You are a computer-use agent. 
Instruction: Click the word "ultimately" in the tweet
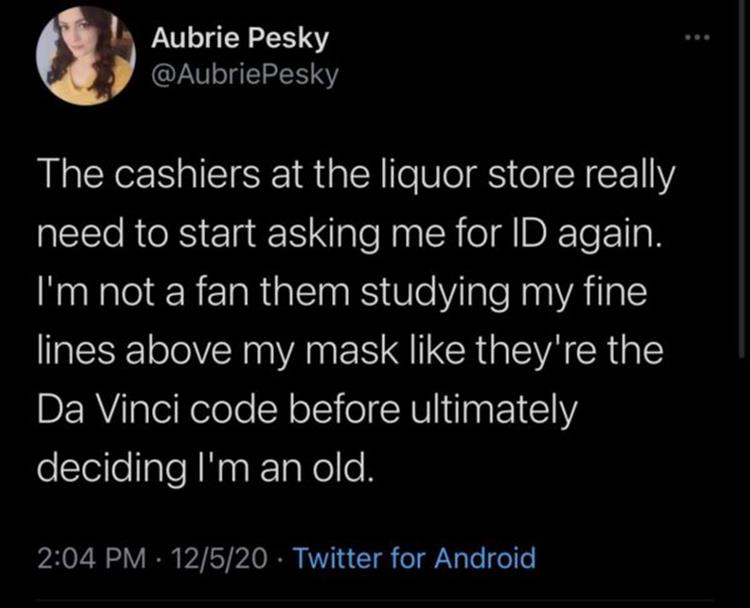coord(494,410)
